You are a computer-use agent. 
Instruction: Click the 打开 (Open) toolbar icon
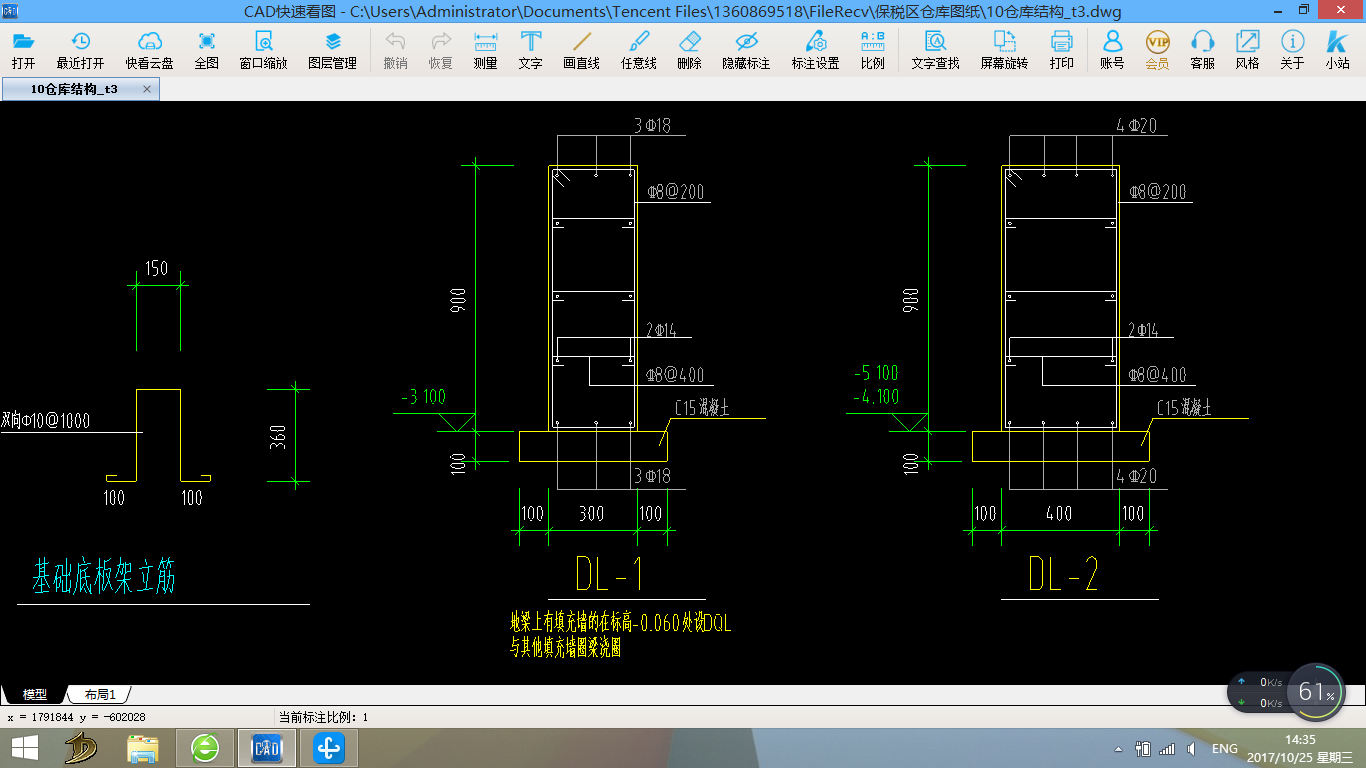23,50
